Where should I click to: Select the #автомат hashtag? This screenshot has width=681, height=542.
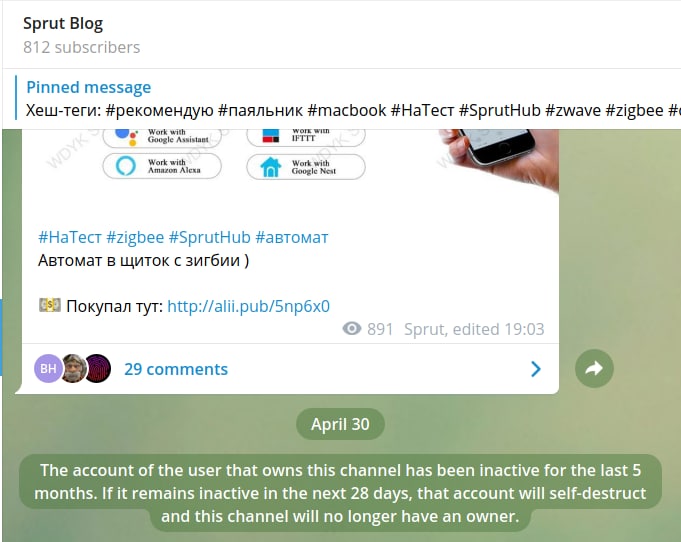pyautogui.click(x=292, y=238)
